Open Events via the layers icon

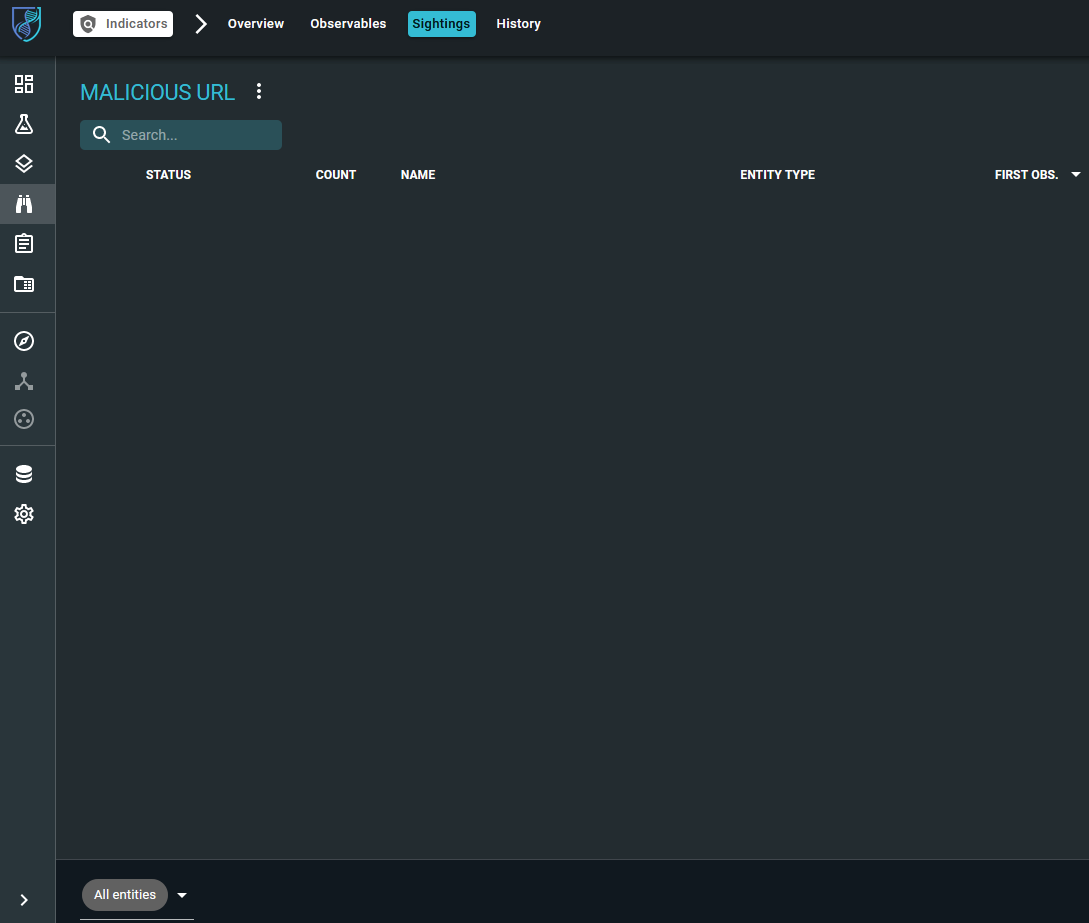[24, 163]
